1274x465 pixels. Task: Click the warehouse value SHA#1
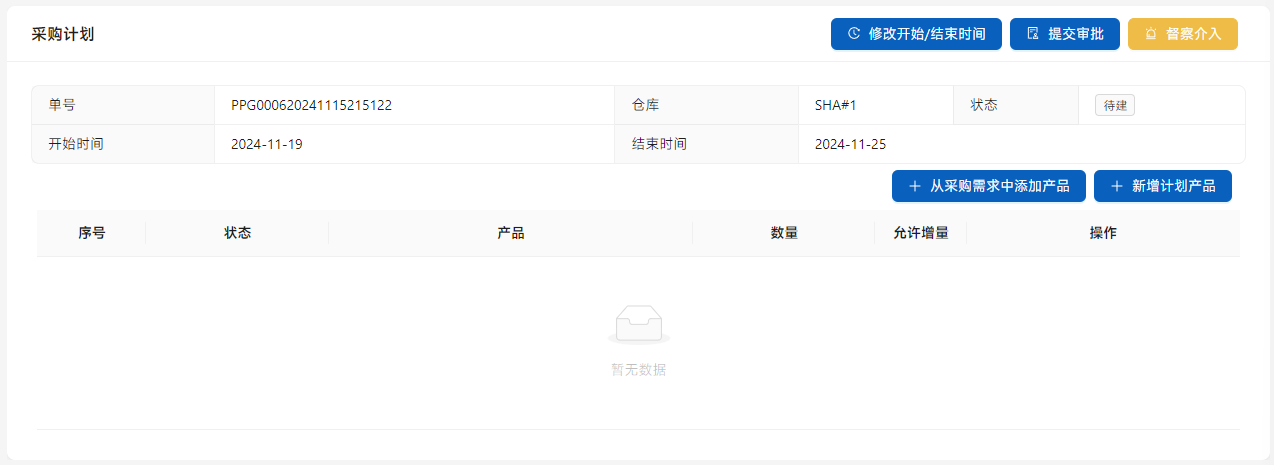pyautogui.click(x=836, y=105)
